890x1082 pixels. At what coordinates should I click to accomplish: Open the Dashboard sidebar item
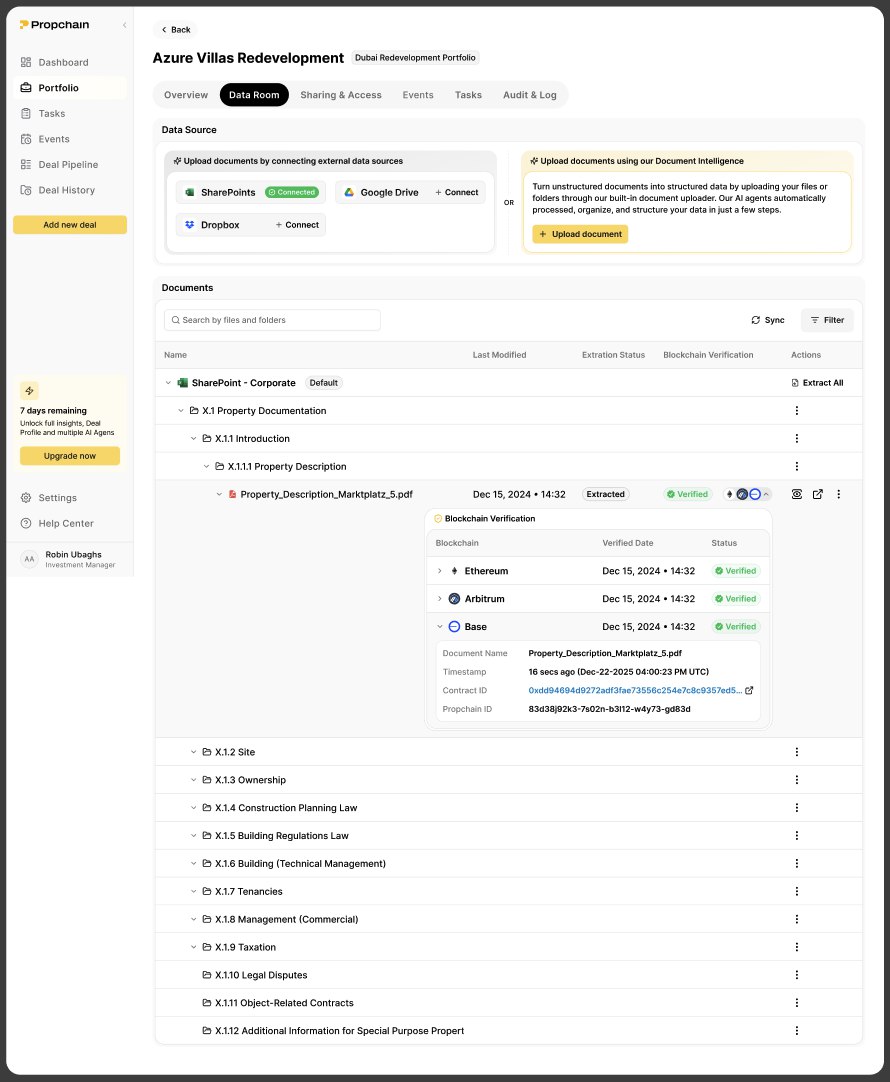click(x=69, y=62)
